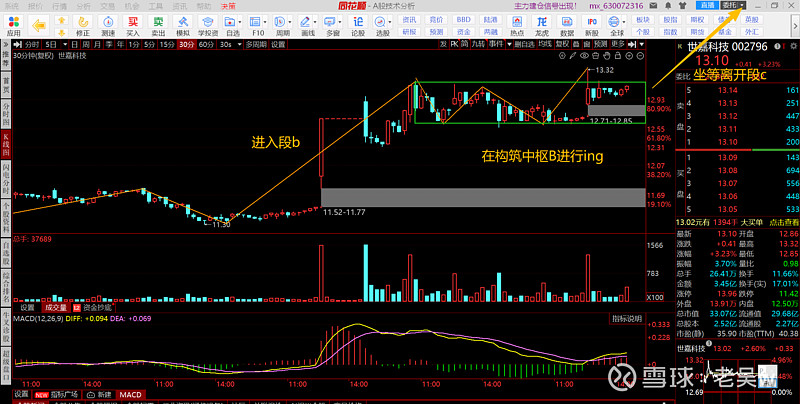Toggle the 叠 overlay option
800x404 pixels.
pos(576,44)
